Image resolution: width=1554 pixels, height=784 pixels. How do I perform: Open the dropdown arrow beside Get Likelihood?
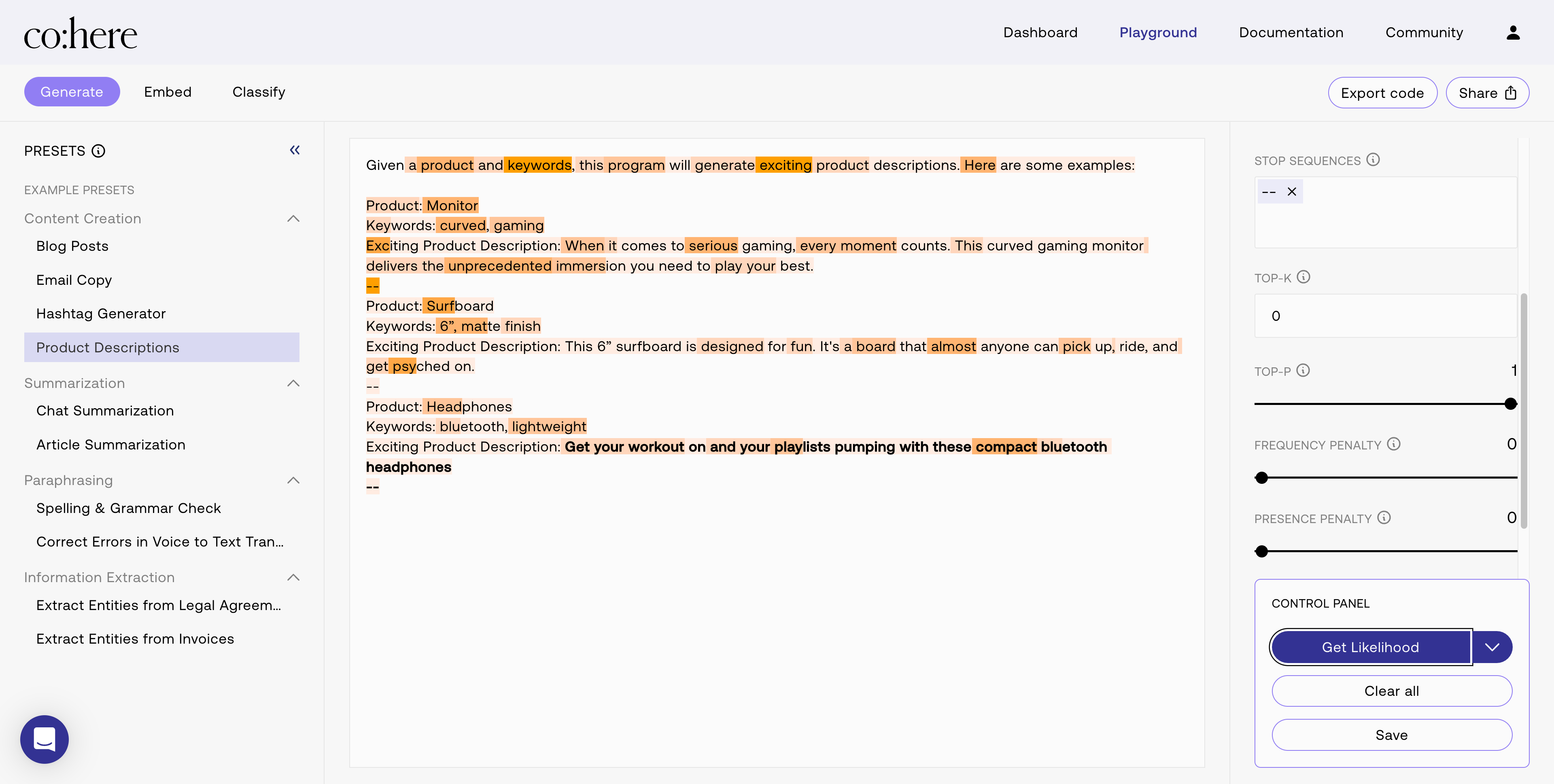pyautogui.click(x=1492, y=647)
